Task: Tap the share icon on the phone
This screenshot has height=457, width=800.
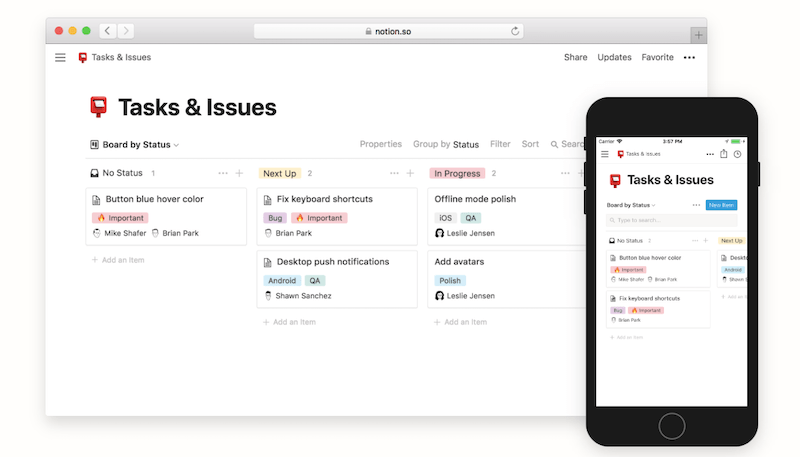Action: pyautogui.click(x=723, y=154)
